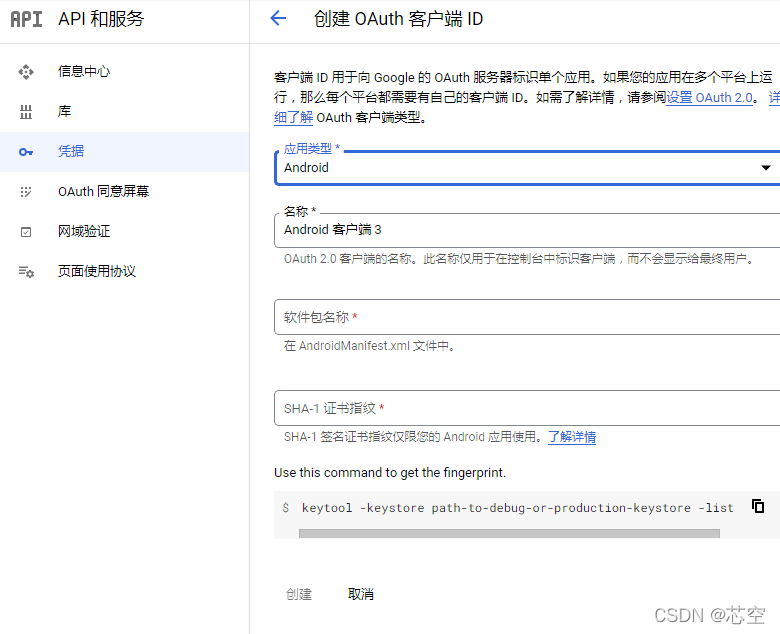Viewport: 780px width, 634px height.
Task: Expand the 应用类型 dropdown arrow
Action: [x=766, y=168]
